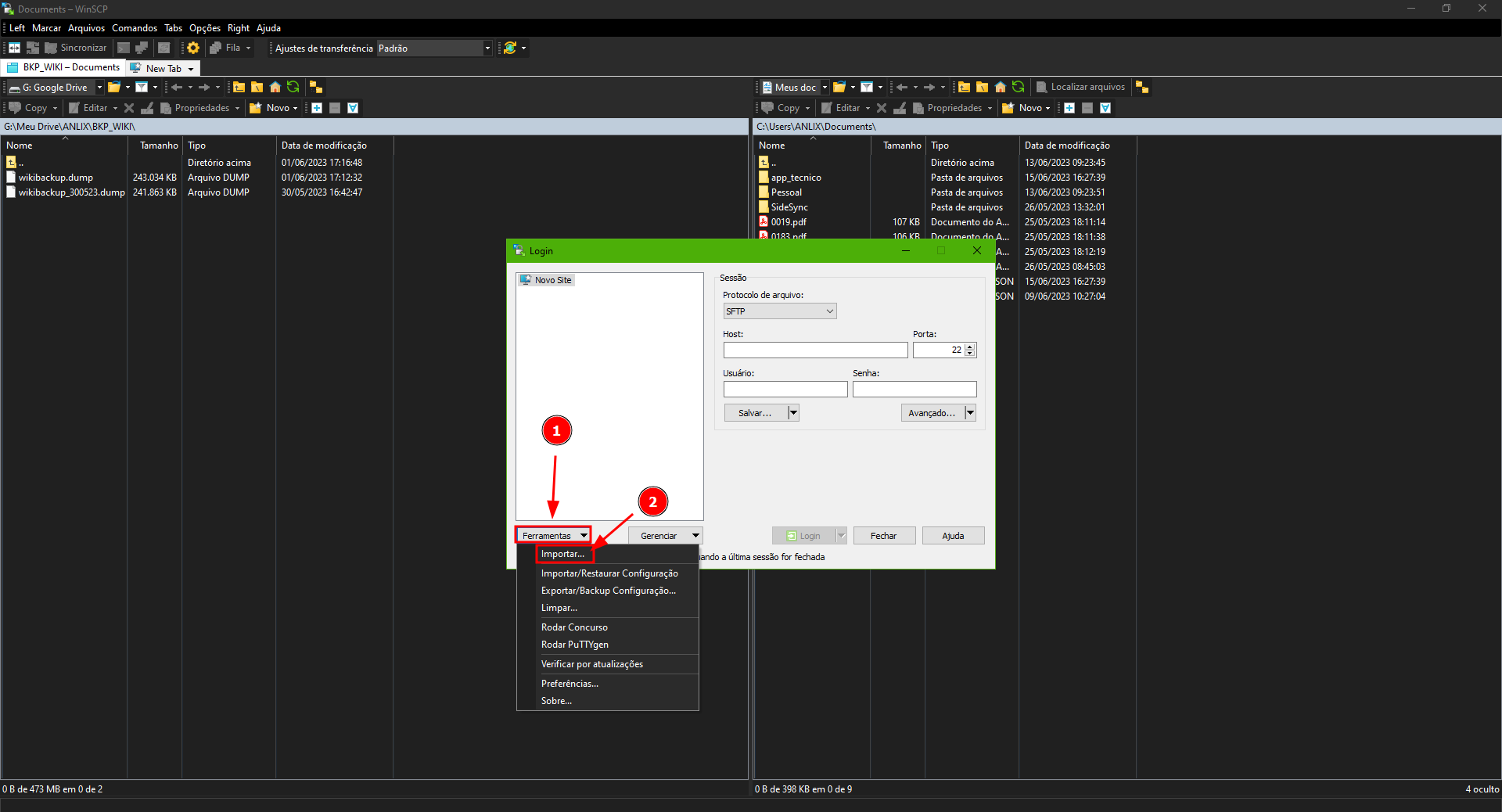
Task: Open Comandos menu in menu bar
Action: pos(135,28)
